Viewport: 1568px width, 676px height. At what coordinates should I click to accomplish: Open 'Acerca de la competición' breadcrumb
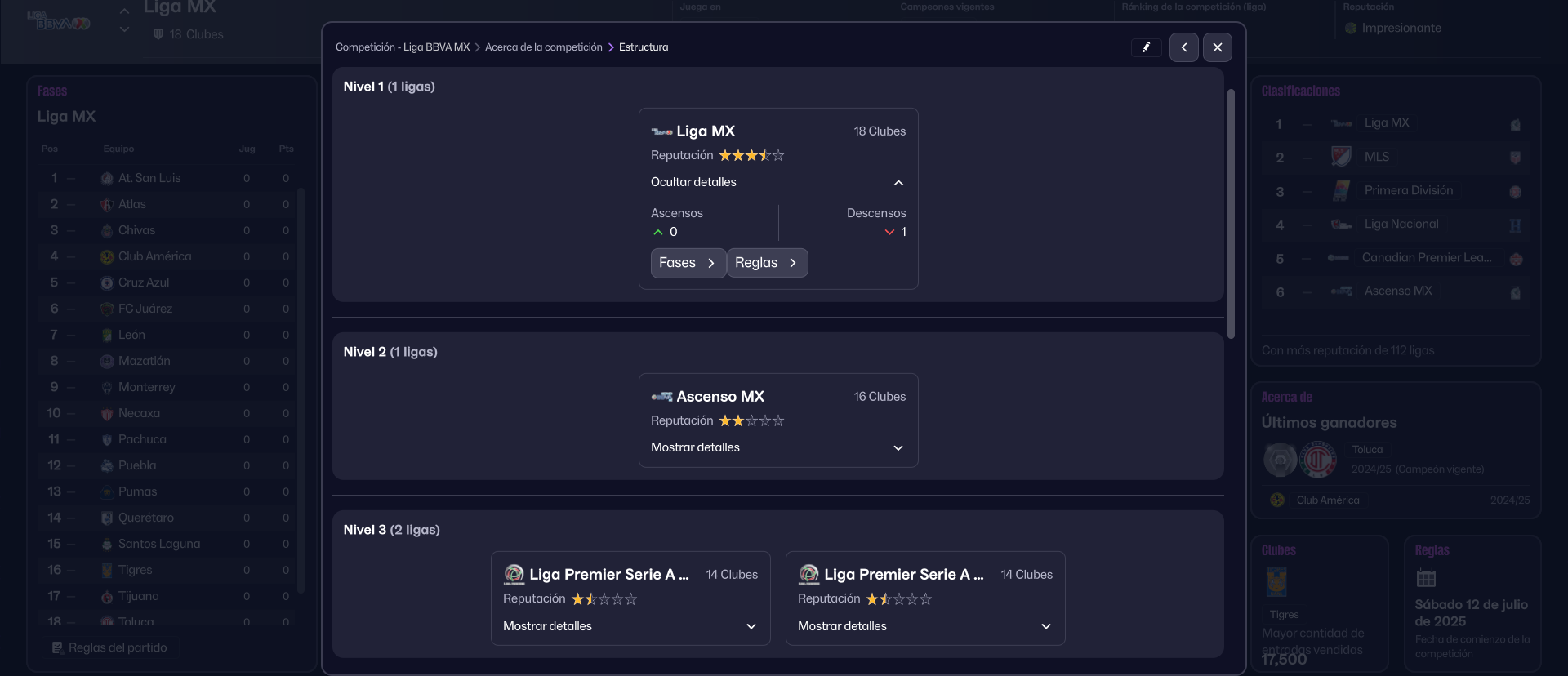click(543, 47)
